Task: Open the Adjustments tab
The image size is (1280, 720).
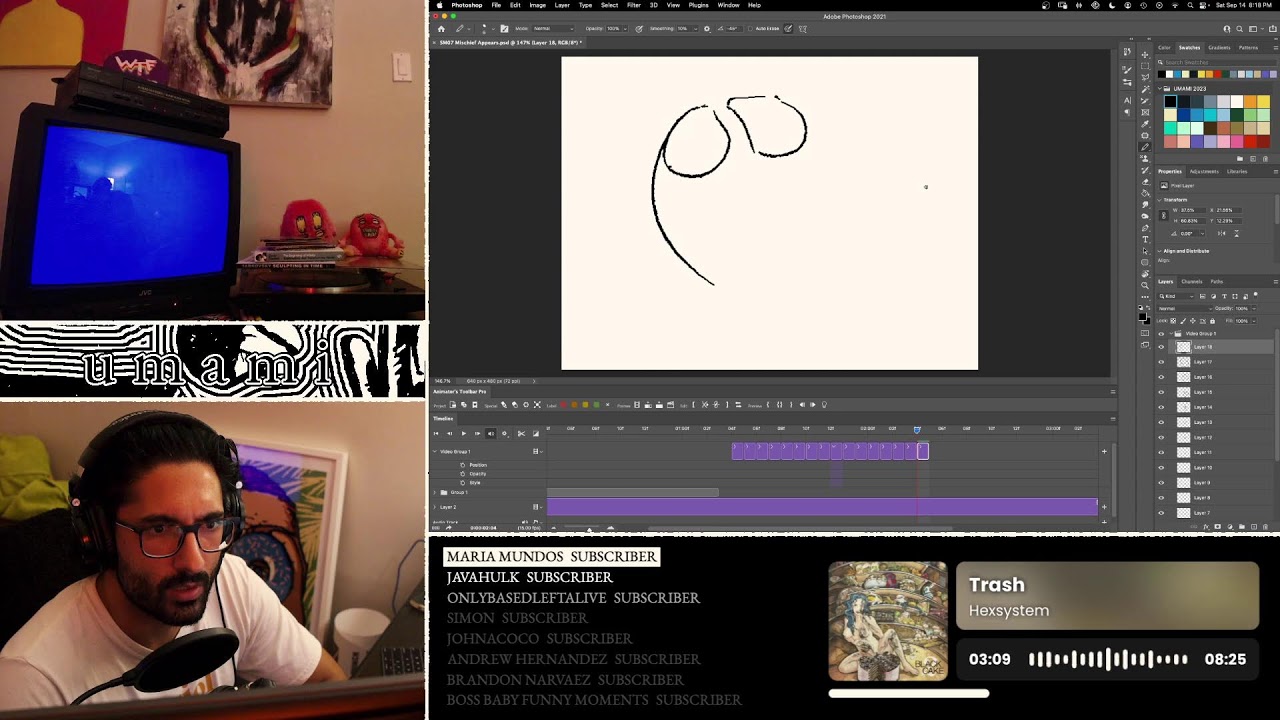Action: (x=1204, y=171)
